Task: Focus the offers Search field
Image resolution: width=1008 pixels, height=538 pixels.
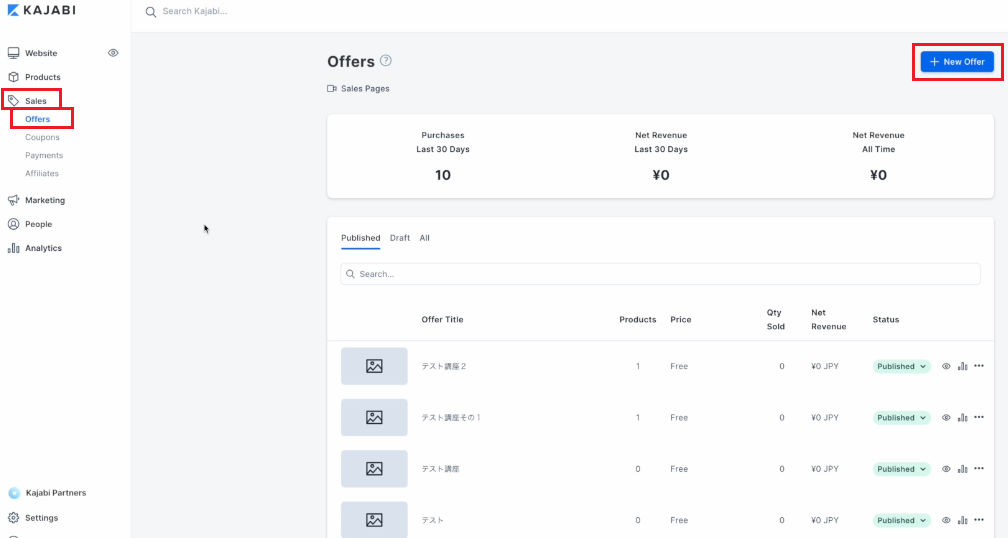Action: pos(660,274)
